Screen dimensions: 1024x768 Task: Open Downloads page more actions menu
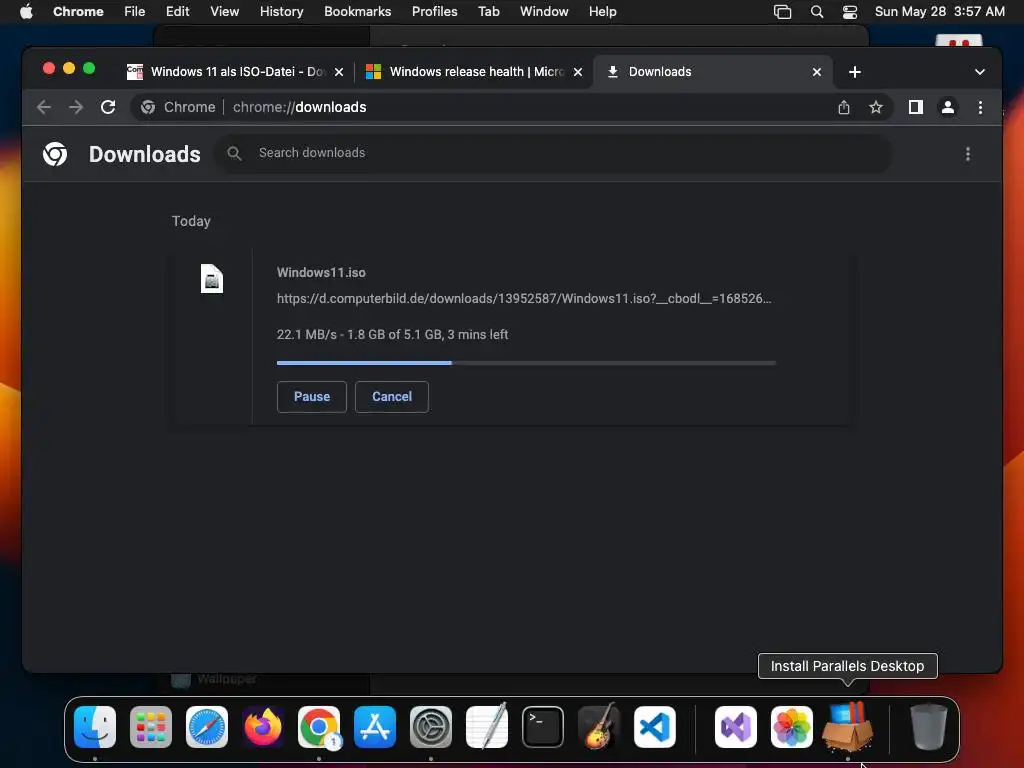pyautogui.click(x=967, y=154)
